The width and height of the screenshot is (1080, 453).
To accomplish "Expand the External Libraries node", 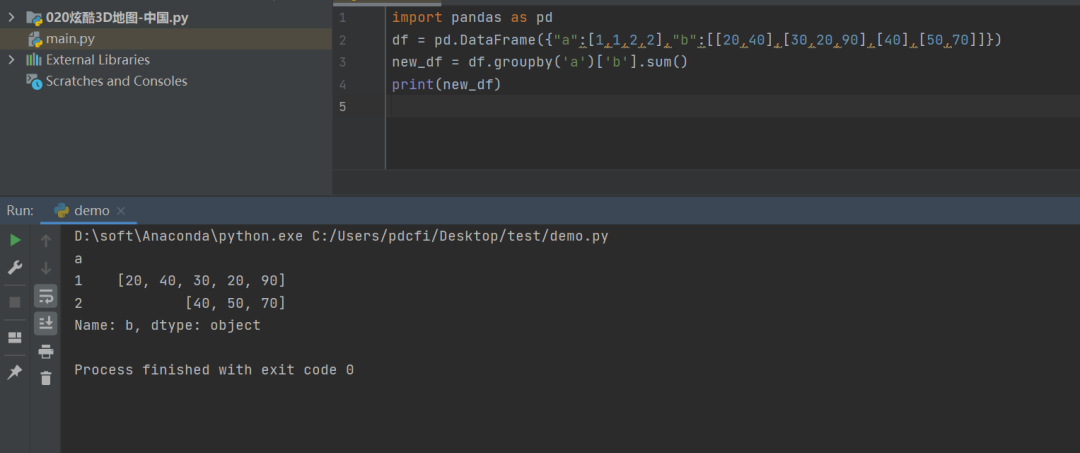I will click(11, 60).
